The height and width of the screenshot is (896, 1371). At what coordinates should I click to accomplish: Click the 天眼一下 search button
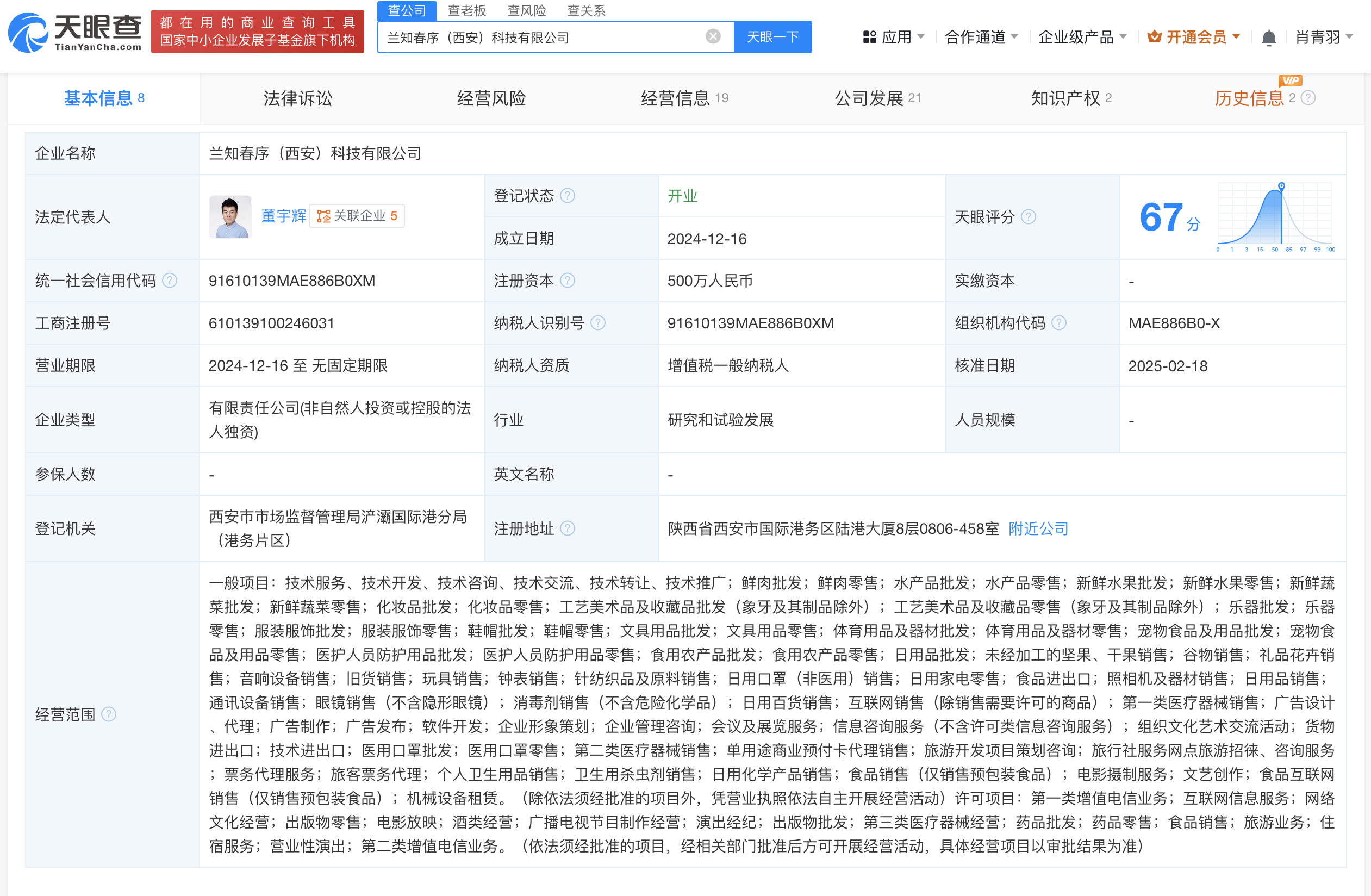[x=772, y=38]
